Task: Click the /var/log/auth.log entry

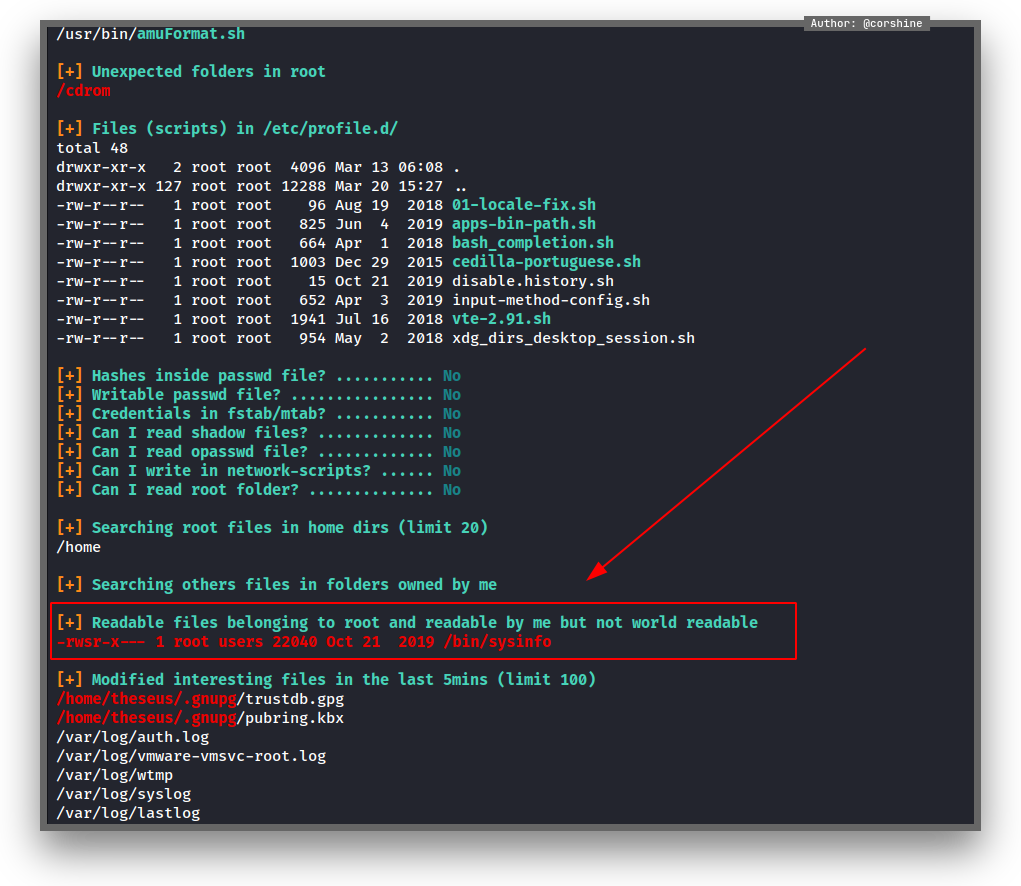Action: tap(132, 737)
